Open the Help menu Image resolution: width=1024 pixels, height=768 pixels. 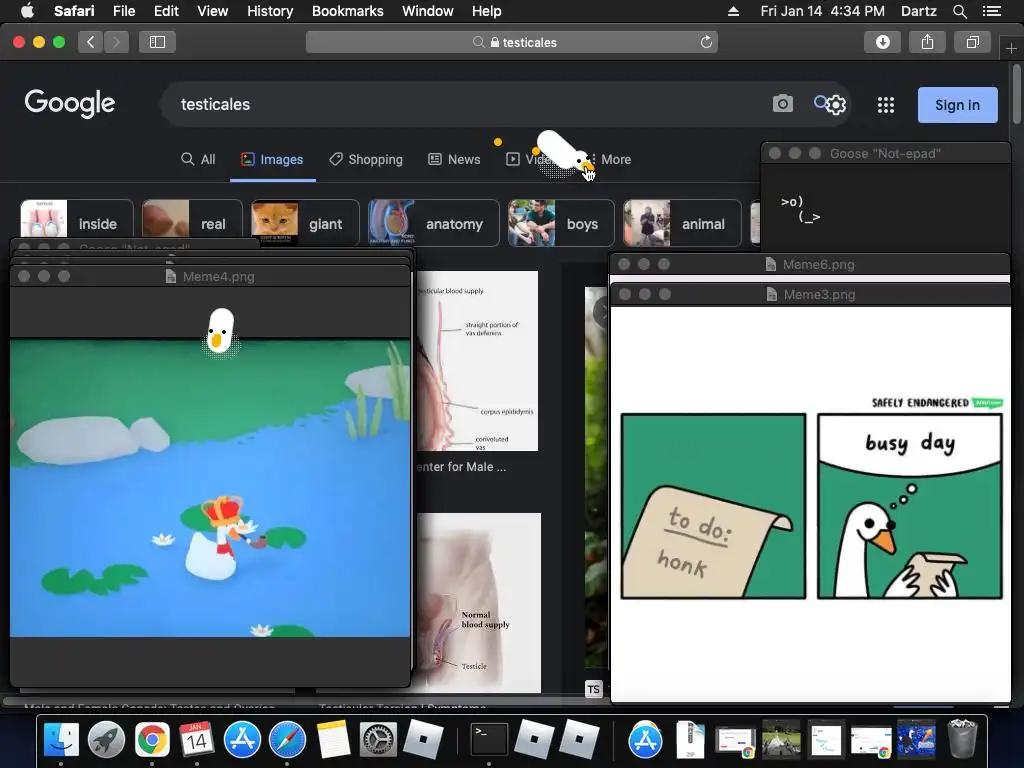coord(487,11)
